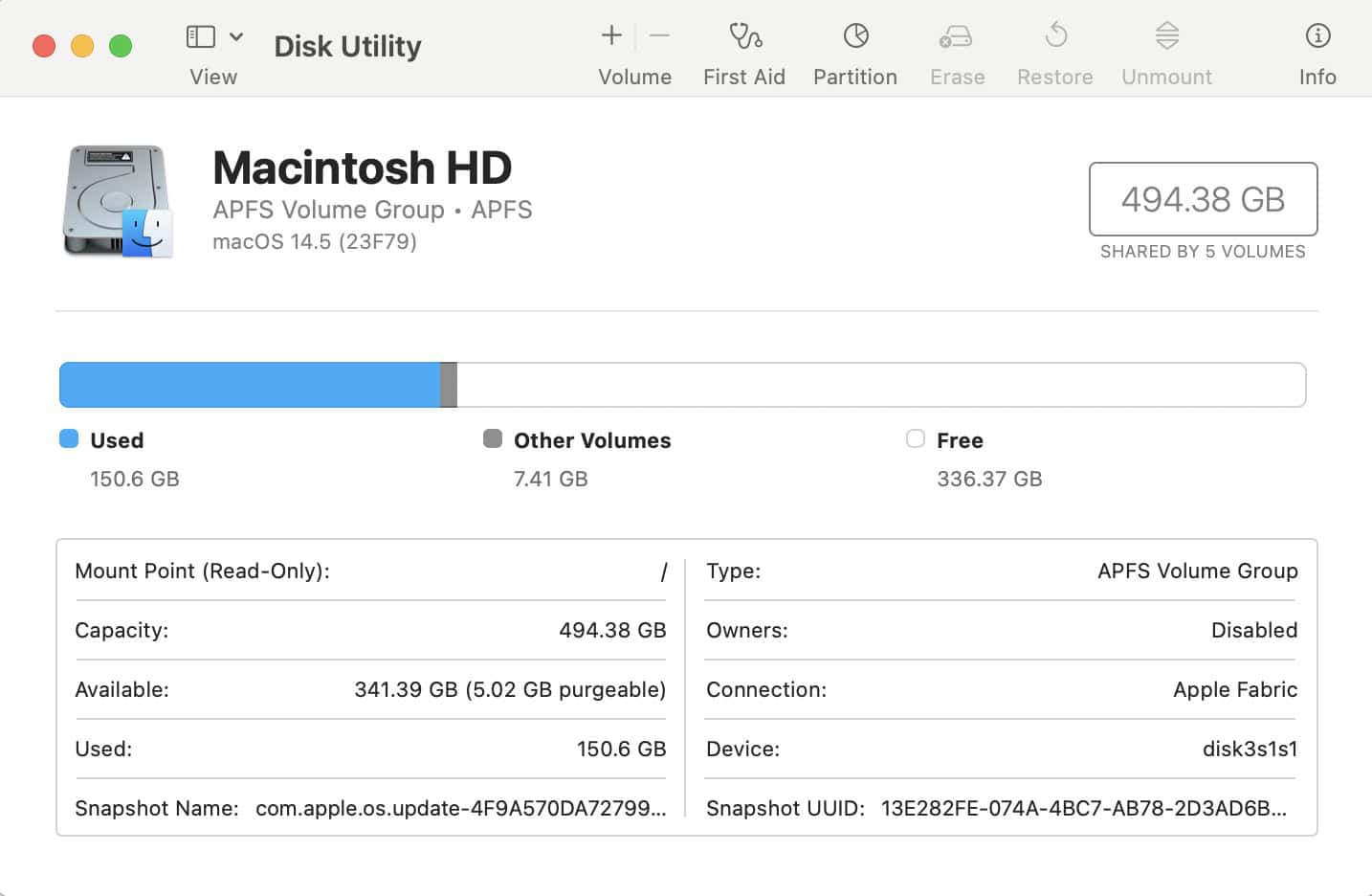Click the minus icon to delete a volume
Viewport: 1372px width, 896px height.
click(659, 35)
